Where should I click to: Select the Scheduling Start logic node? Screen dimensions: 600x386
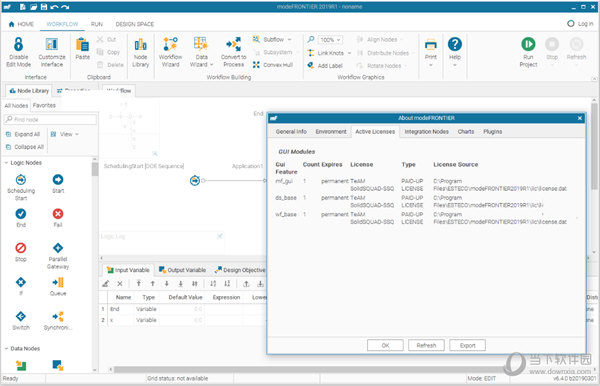click(x=21, y=179)
